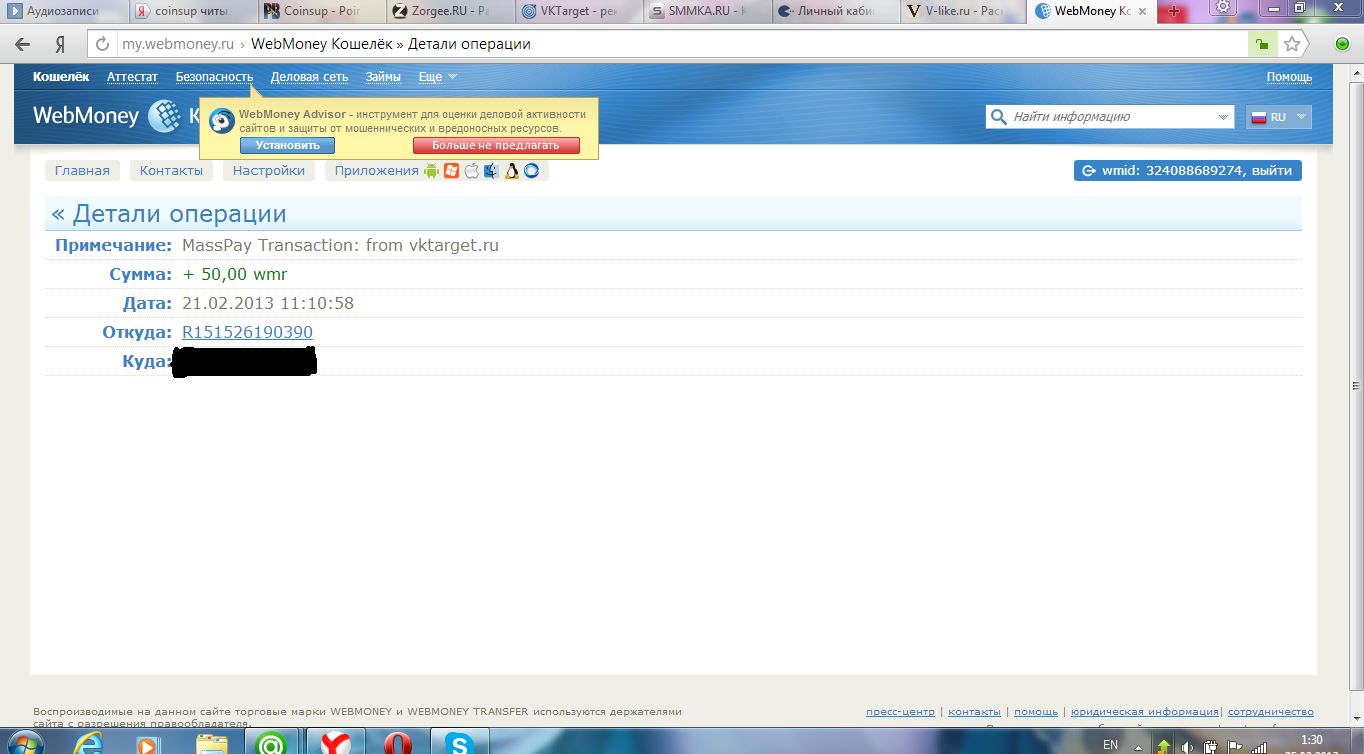Viewport: 1364px width, 754px height.
Task: Open the File Explorer folder in taskbar
Action: tap(211, 743)
